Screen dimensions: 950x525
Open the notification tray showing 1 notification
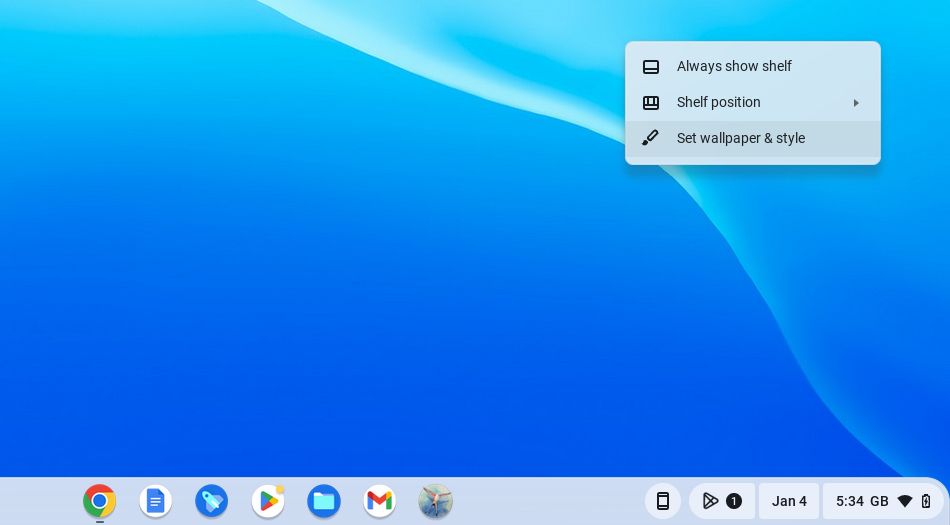(x=721, y=501)
